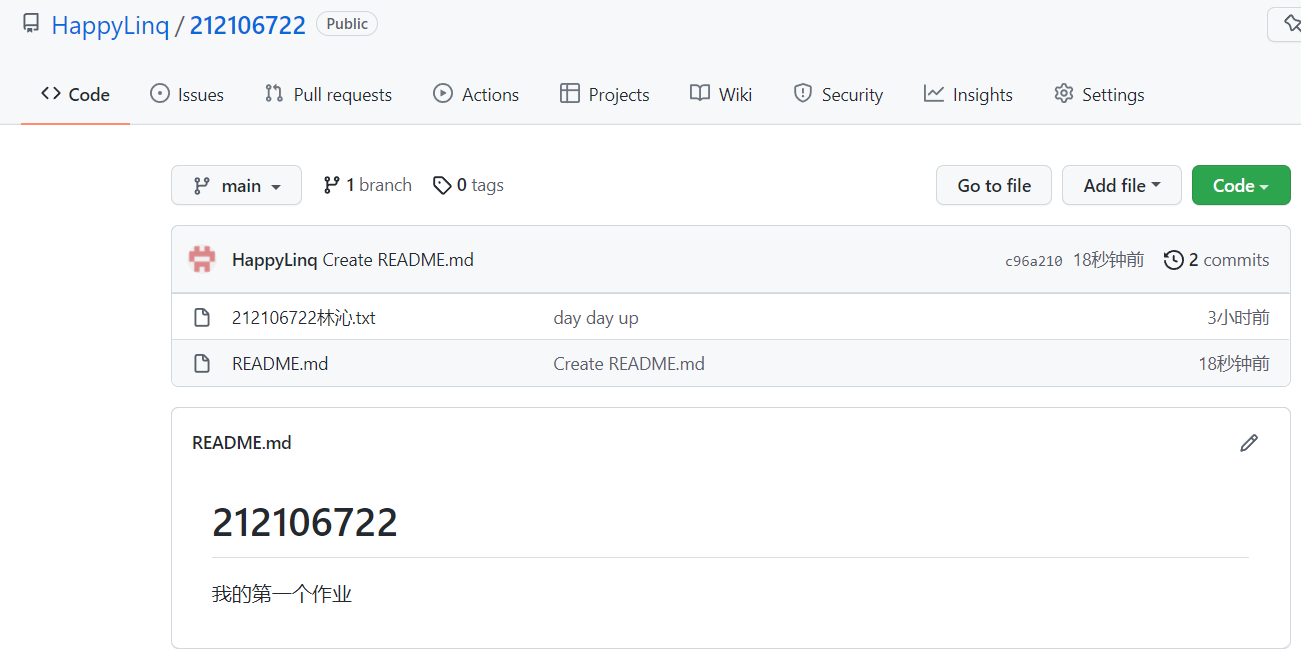Open the Wiki tab
This screenshot has height=655, width=1301.
(x=721, y=94)
